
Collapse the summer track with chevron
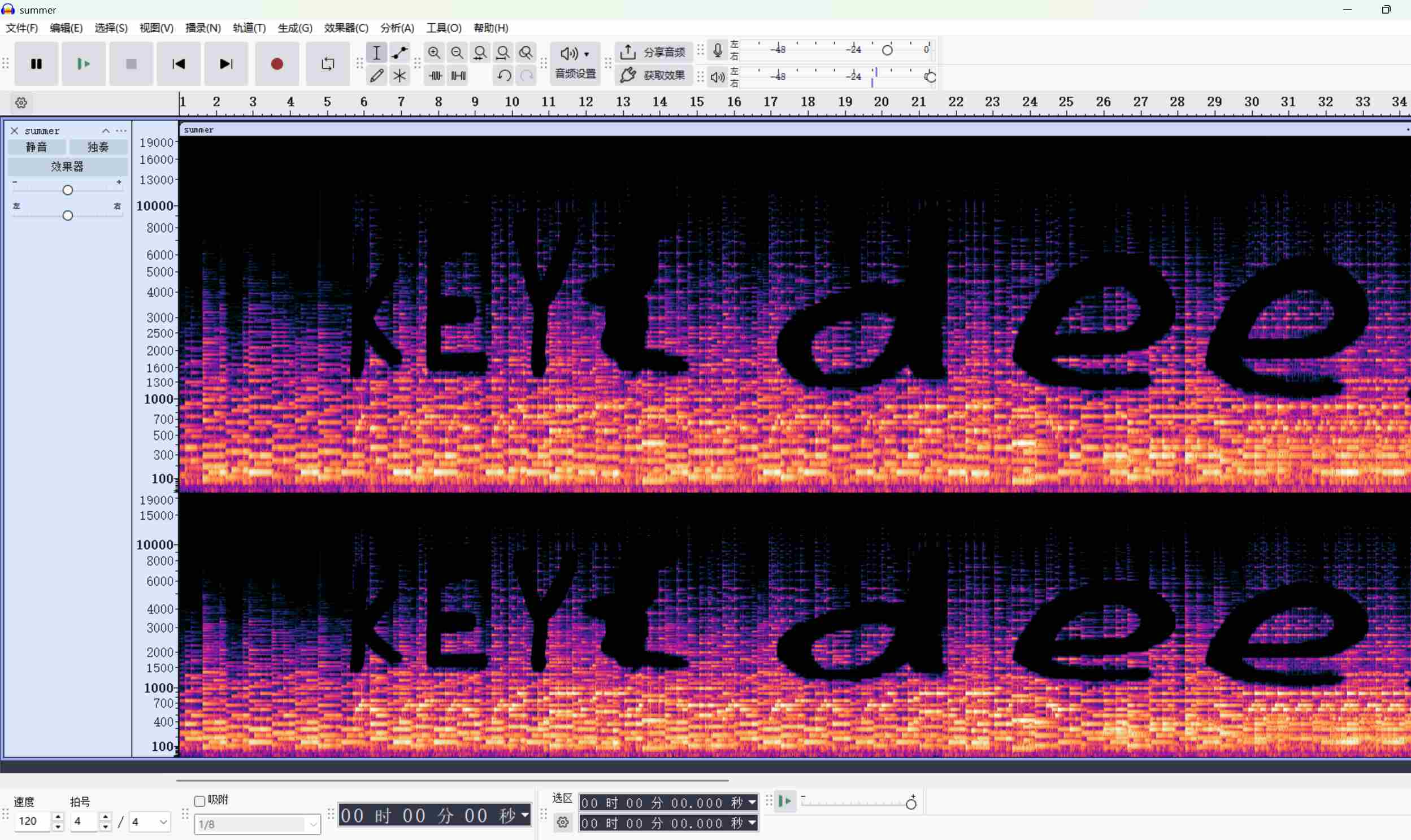click(106, 130)
